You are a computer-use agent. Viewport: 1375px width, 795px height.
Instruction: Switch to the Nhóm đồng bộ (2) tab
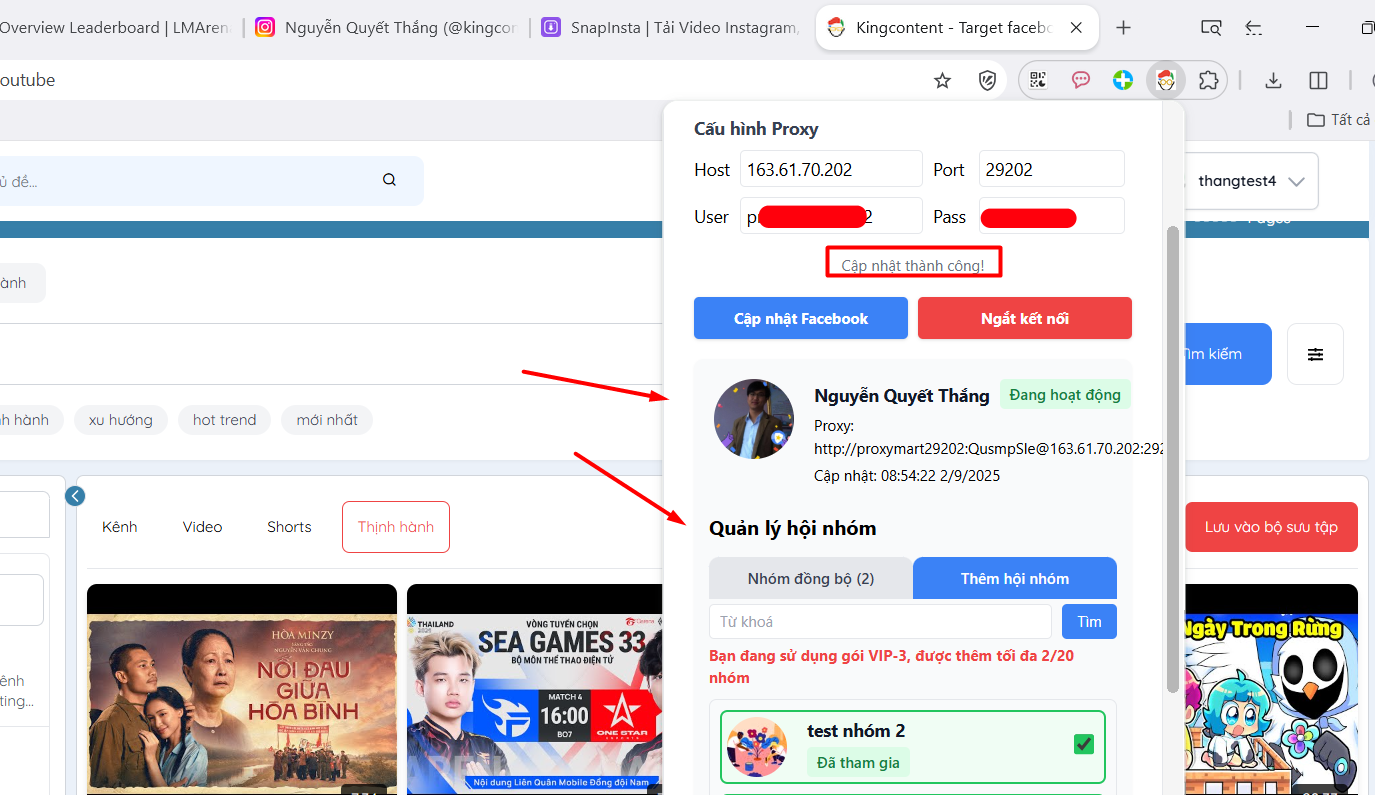(x=810, y=578)
